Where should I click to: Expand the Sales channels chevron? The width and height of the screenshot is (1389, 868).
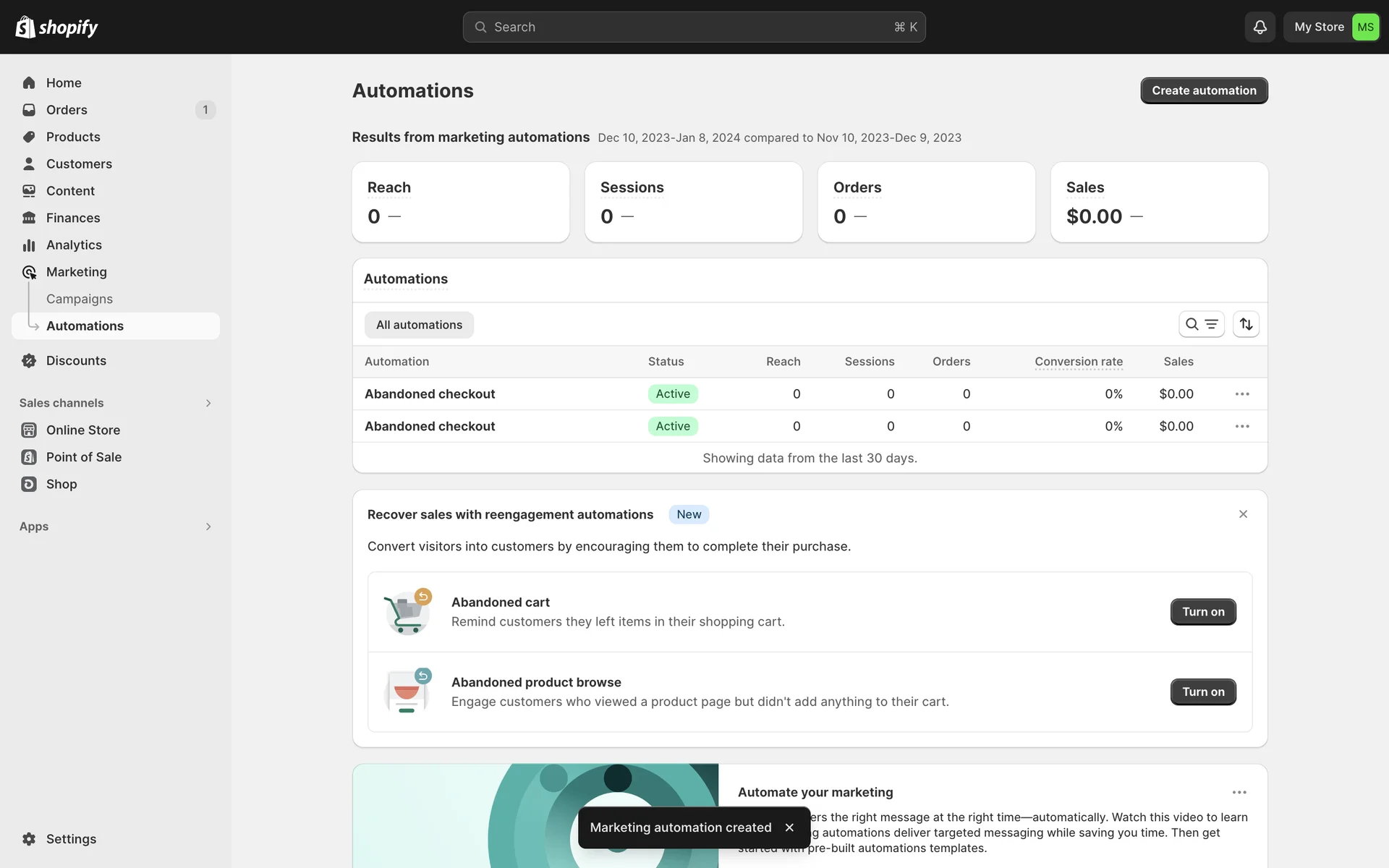[208, 403]
